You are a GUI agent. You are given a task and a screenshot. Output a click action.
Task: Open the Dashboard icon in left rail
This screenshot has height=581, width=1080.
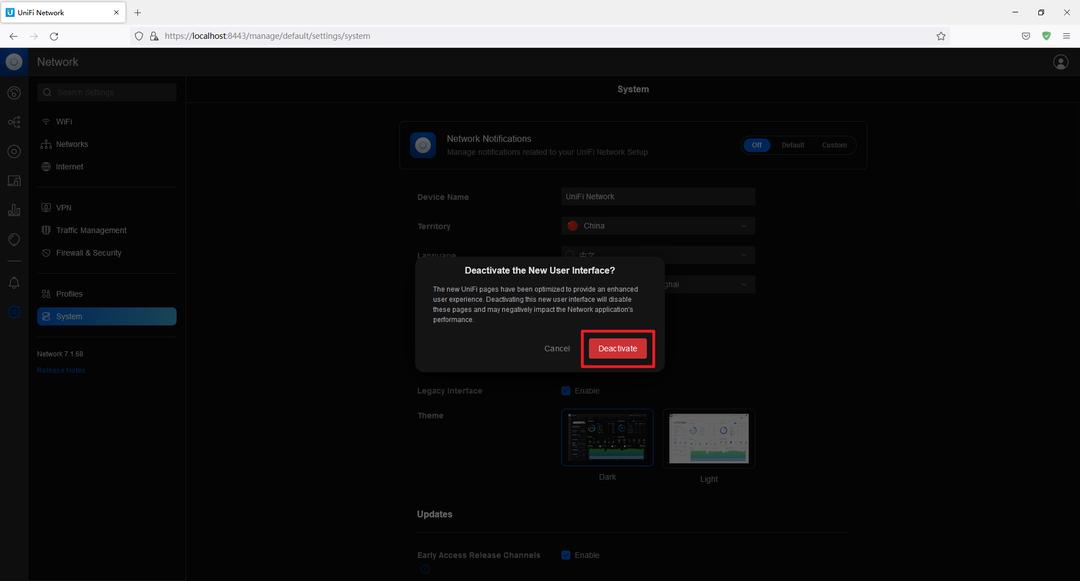click(14, 93)
